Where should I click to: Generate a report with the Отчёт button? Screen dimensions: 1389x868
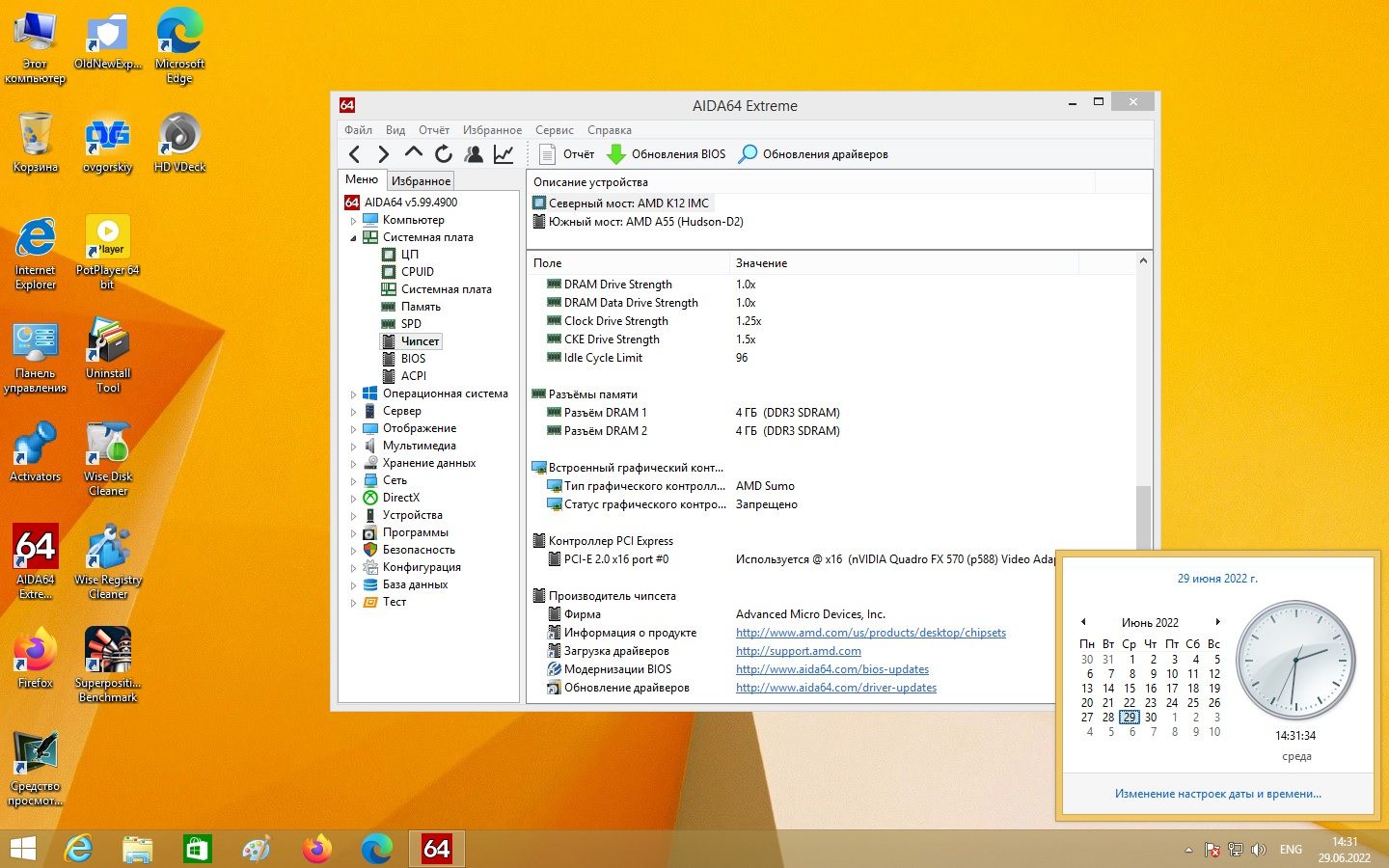(x=567, y=154)
